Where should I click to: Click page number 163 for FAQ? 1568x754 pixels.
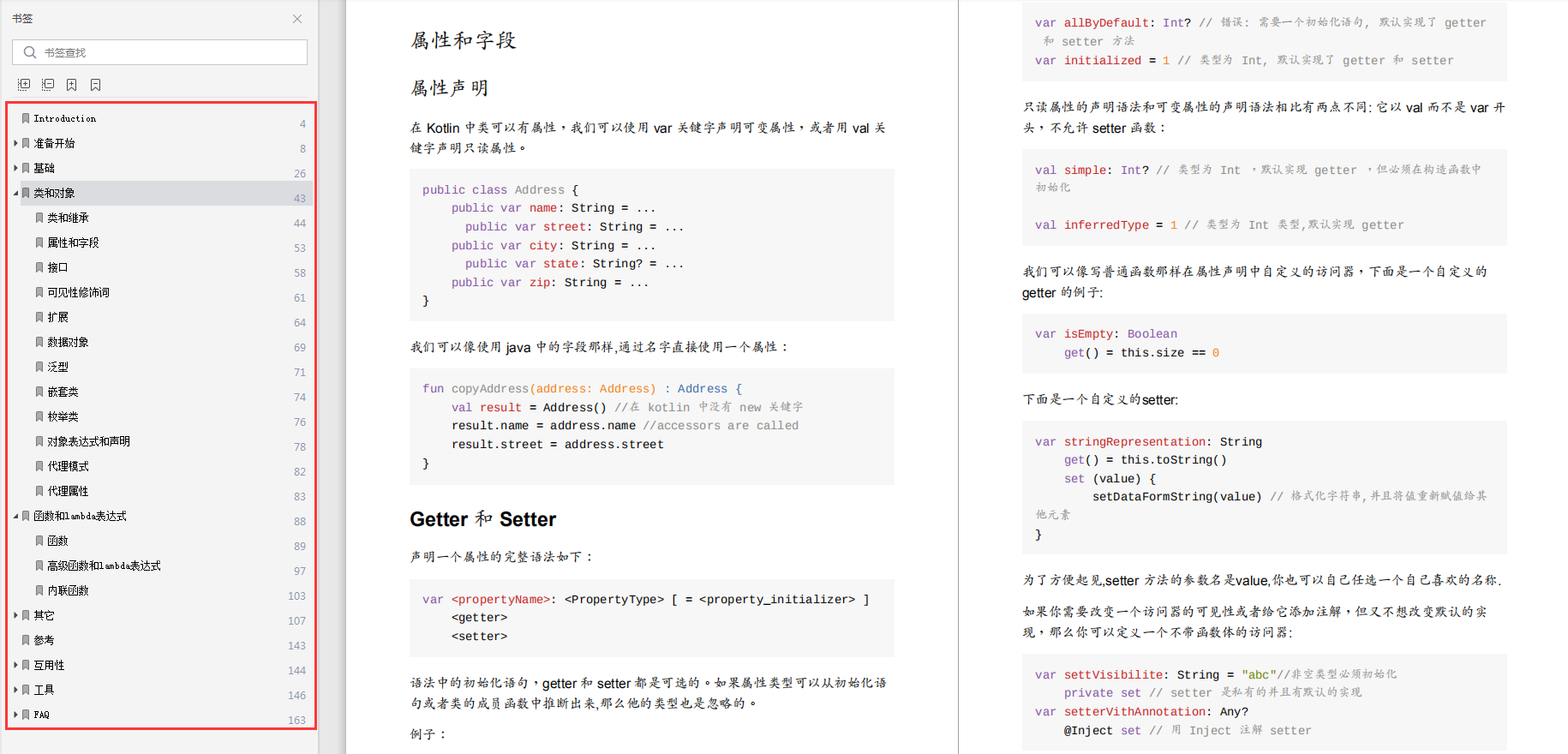(296, 720)
